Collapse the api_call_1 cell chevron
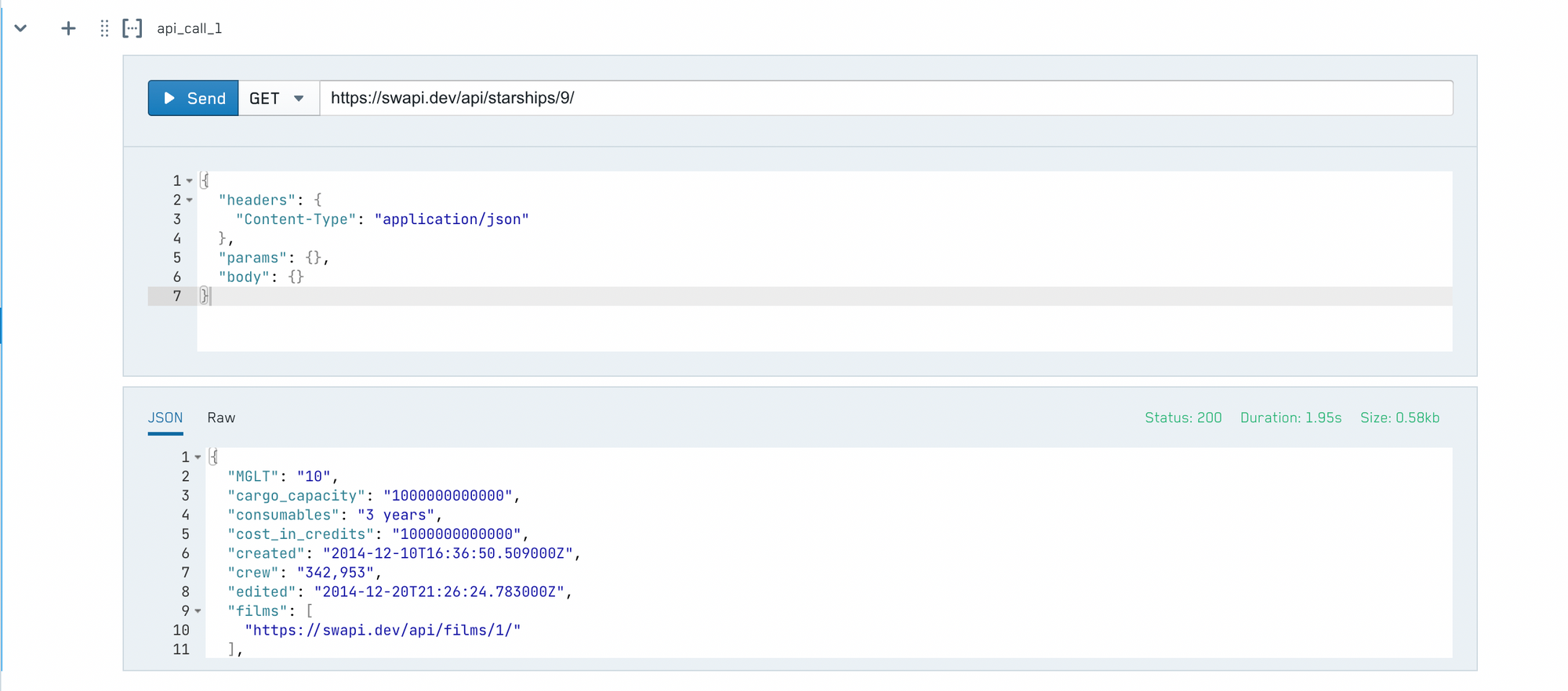This screenshot has width=1568, height=691. click(x=21, y=29)
